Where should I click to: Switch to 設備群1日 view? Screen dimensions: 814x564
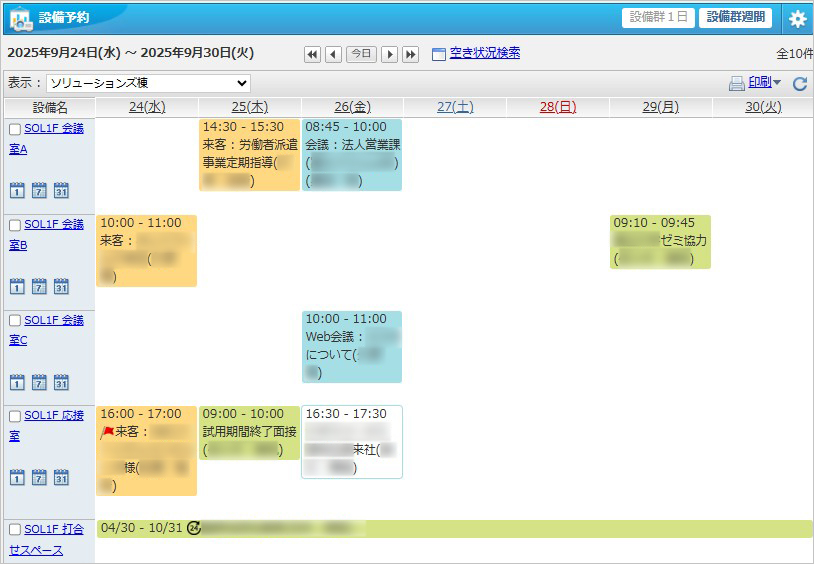658,18
